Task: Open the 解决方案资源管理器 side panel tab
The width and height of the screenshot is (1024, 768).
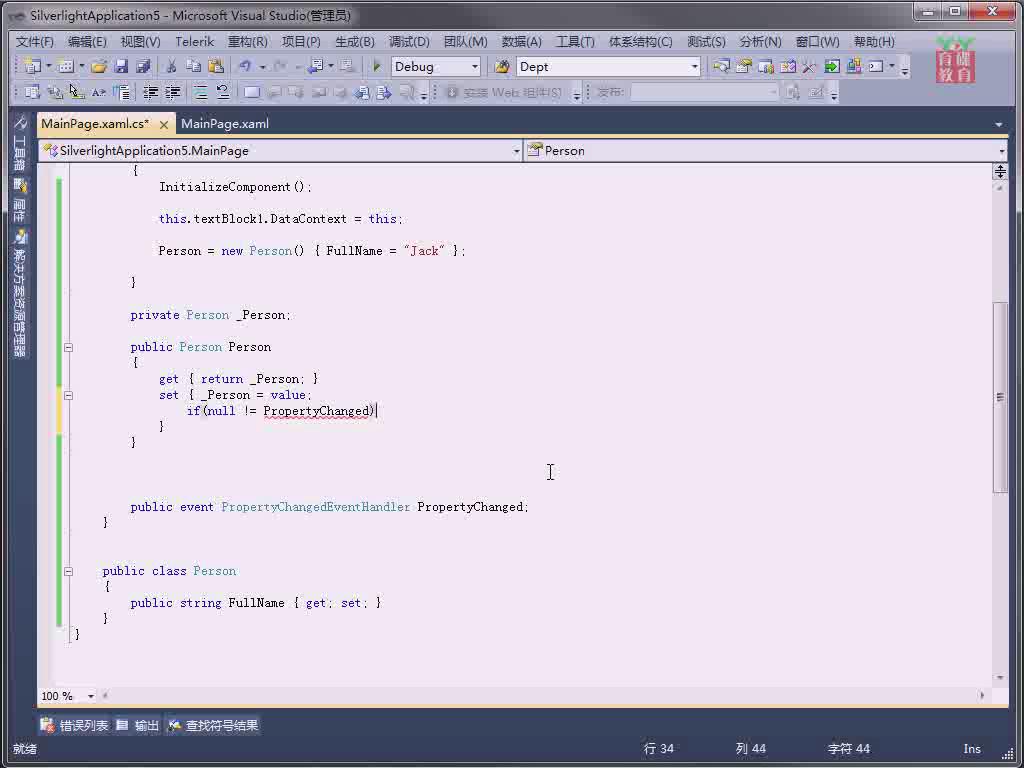Action: [20, 295]
